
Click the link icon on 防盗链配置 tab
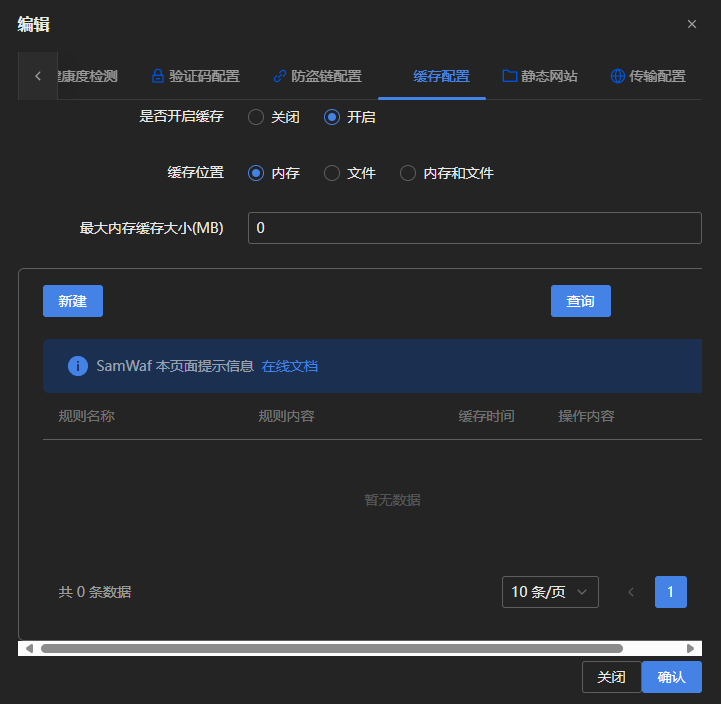tap(279, 76)
